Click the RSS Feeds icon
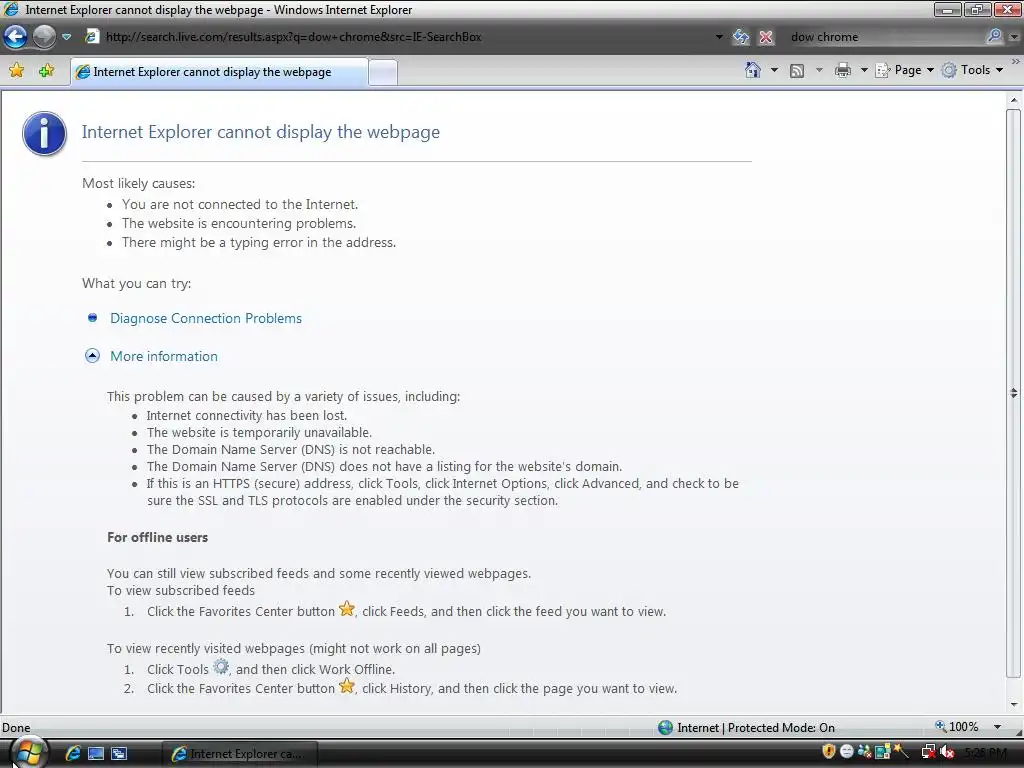Viewport: 1024px width, 768px height. [797, 71]
